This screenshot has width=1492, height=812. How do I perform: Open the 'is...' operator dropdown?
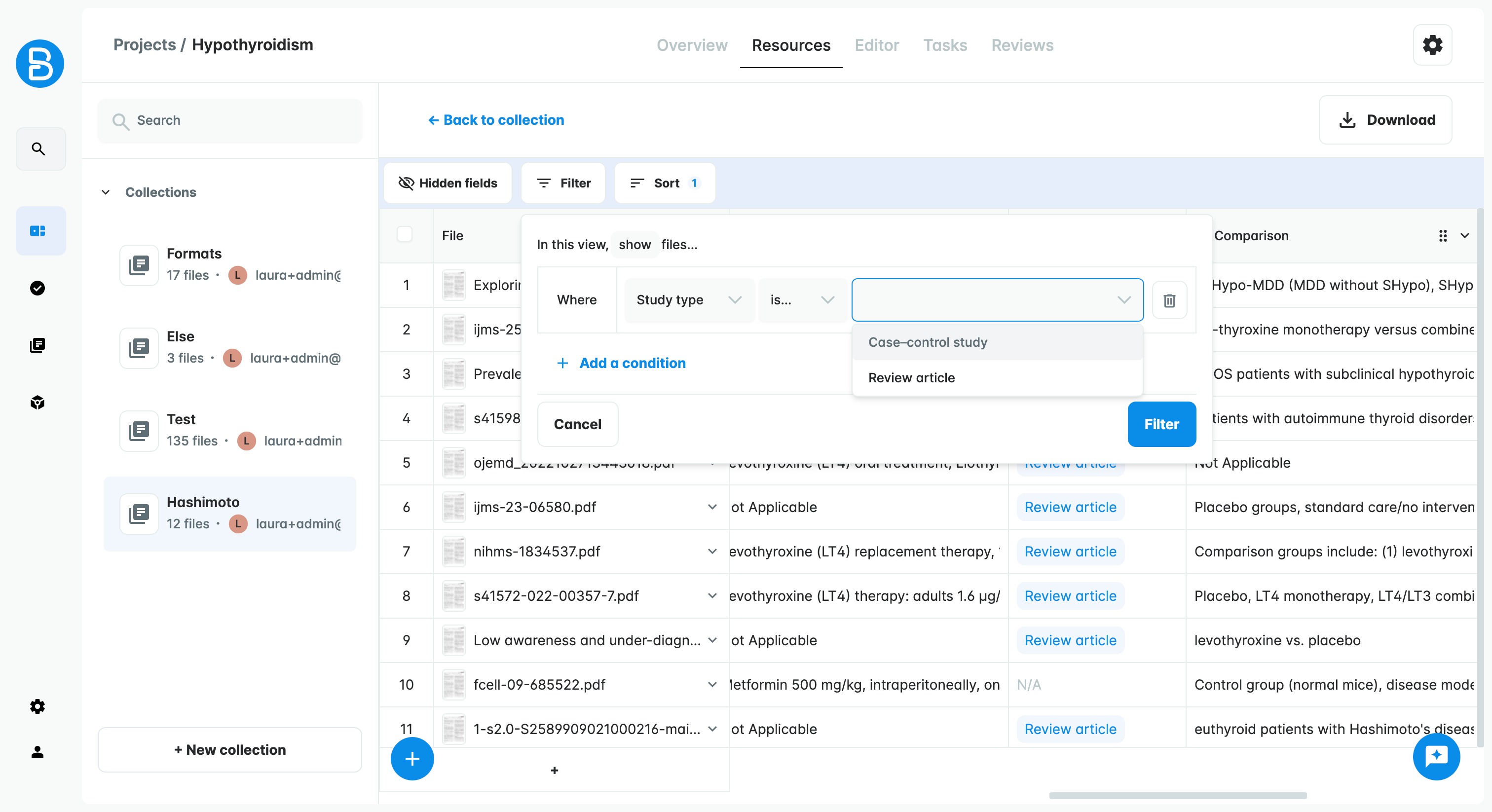801,300
